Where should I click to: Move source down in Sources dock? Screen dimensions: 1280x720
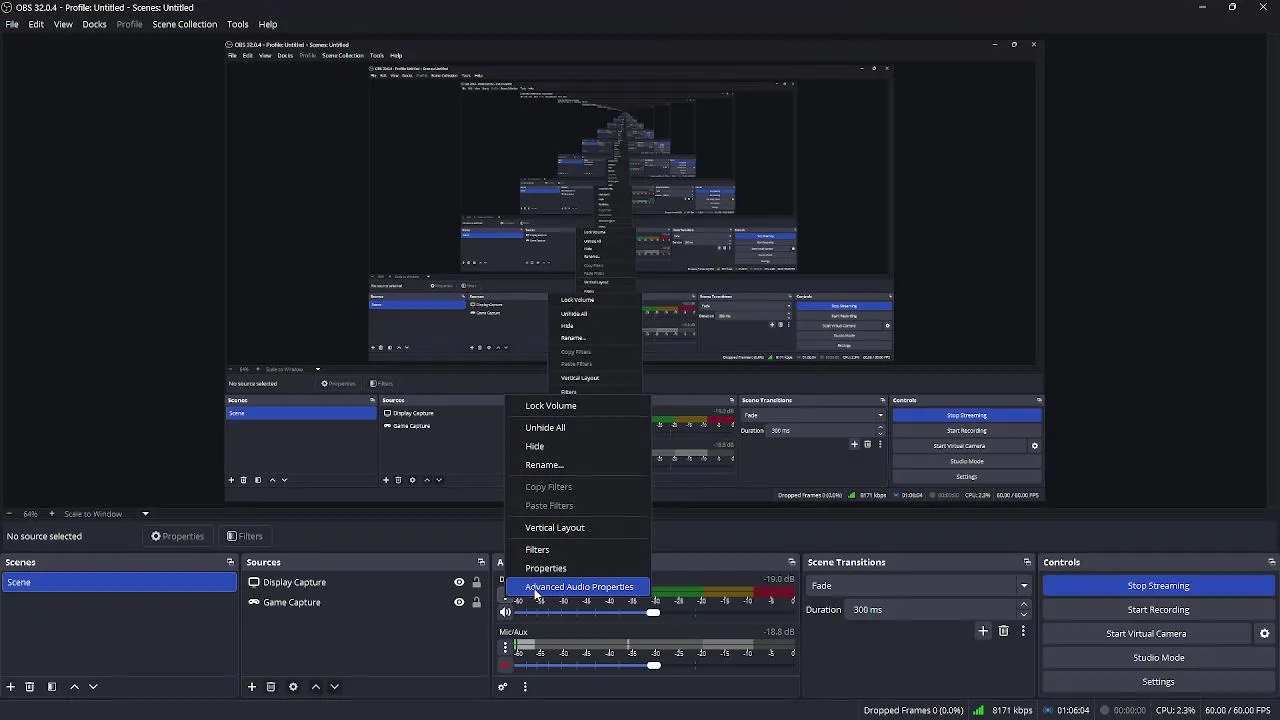point(335,687)
